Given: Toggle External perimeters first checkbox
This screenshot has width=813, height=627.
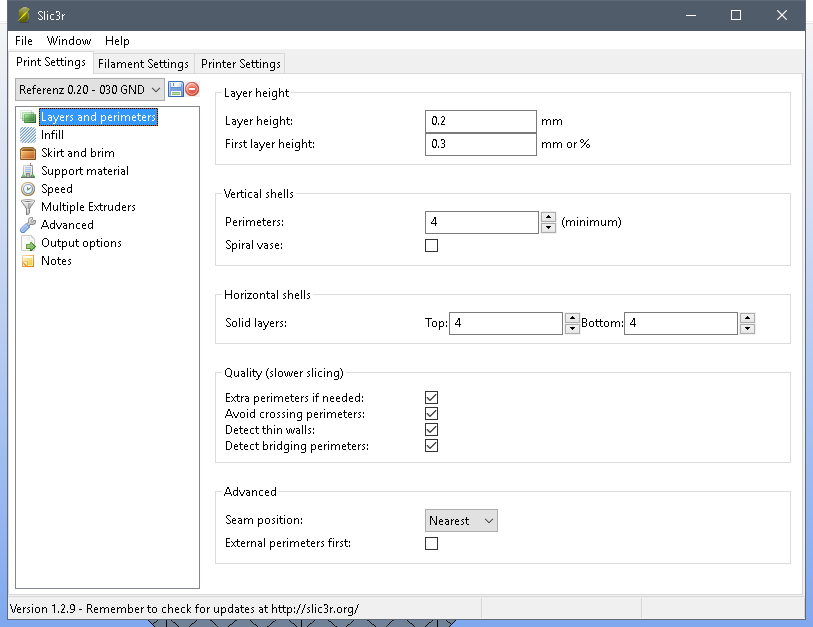Looking at the screenshot, I should pos(432,543).
